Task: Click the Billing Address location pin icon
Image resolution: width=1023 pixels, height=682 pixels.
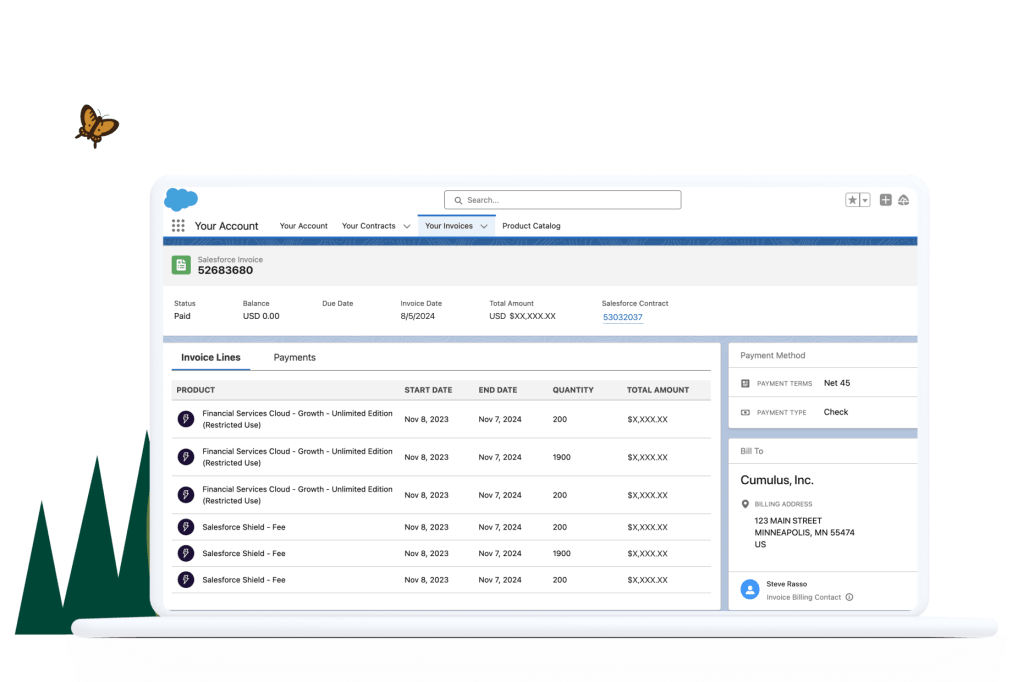Action: pyautogui.click(x=745, y=504)
